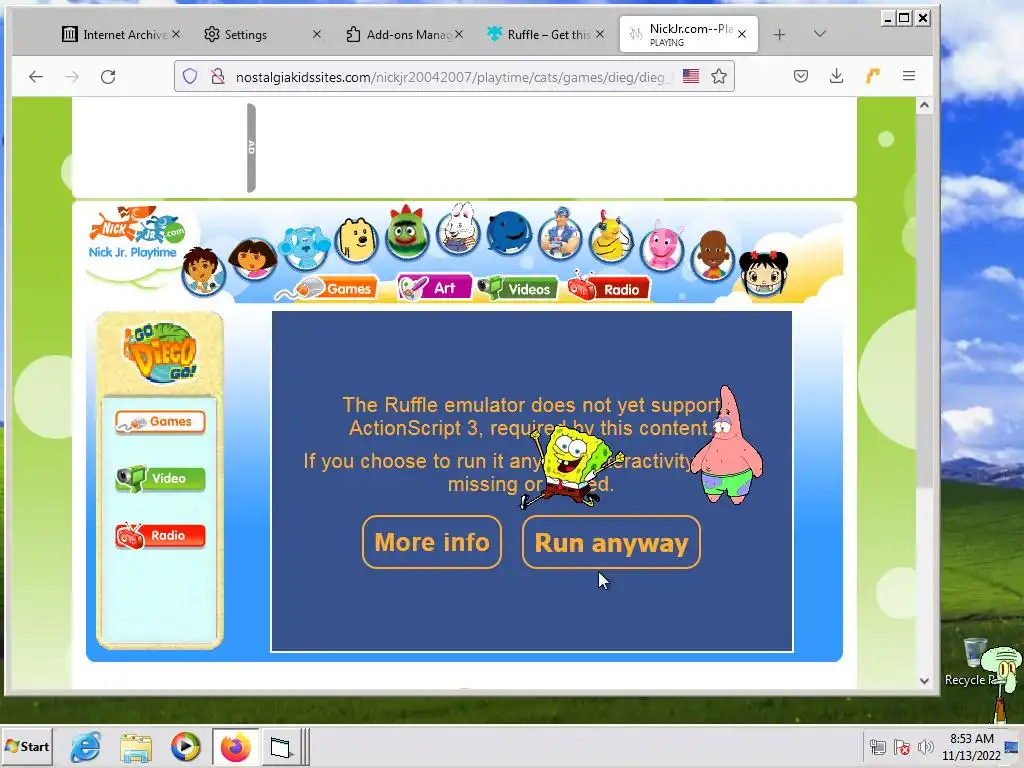Select the pink Backyardigans Uniqua icon
1024x768 pixels.
(662, 247)
